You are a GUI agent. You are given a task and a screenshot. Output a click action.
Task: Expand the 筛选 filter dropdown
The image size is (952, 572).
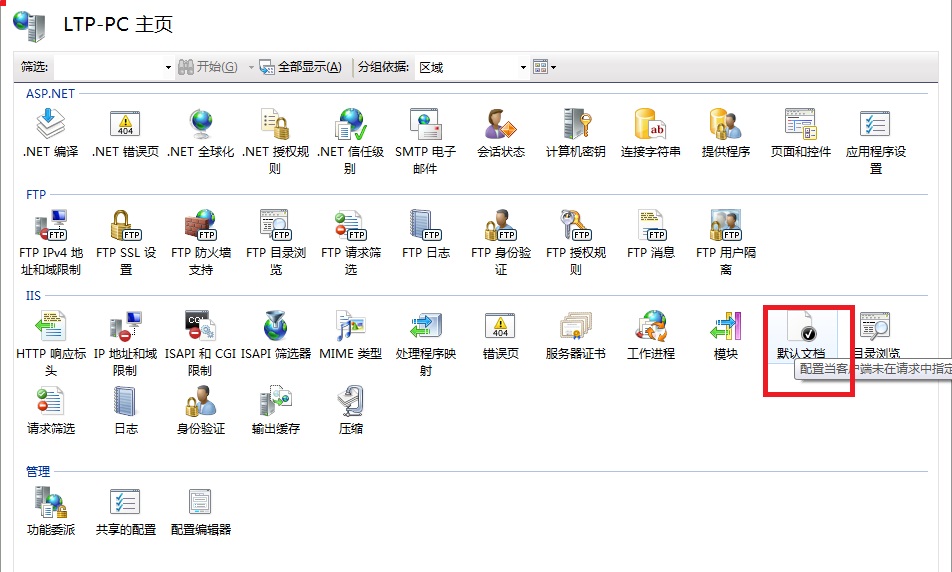tap(168, 67)
